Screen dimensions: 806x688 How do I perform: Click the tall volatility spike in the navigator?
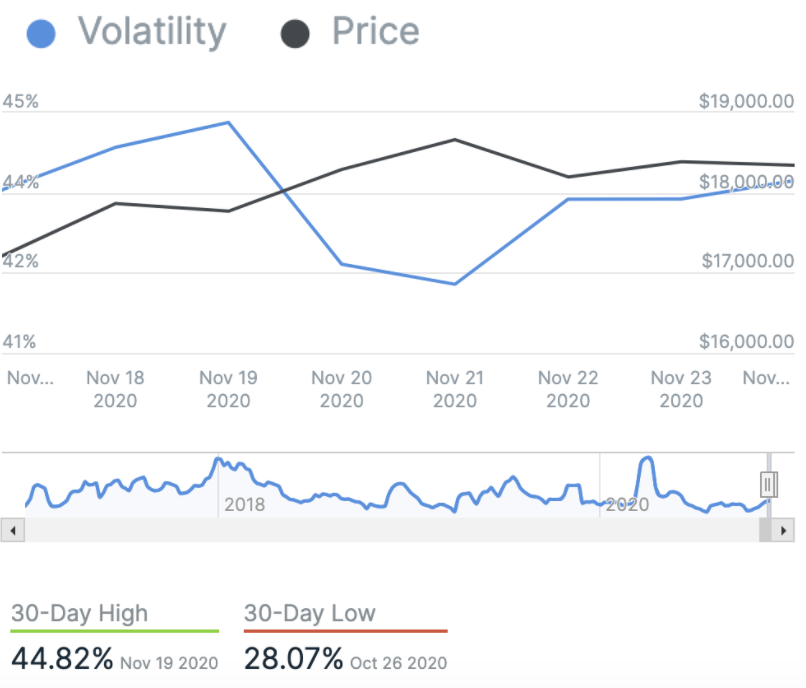tap(646, 460)
